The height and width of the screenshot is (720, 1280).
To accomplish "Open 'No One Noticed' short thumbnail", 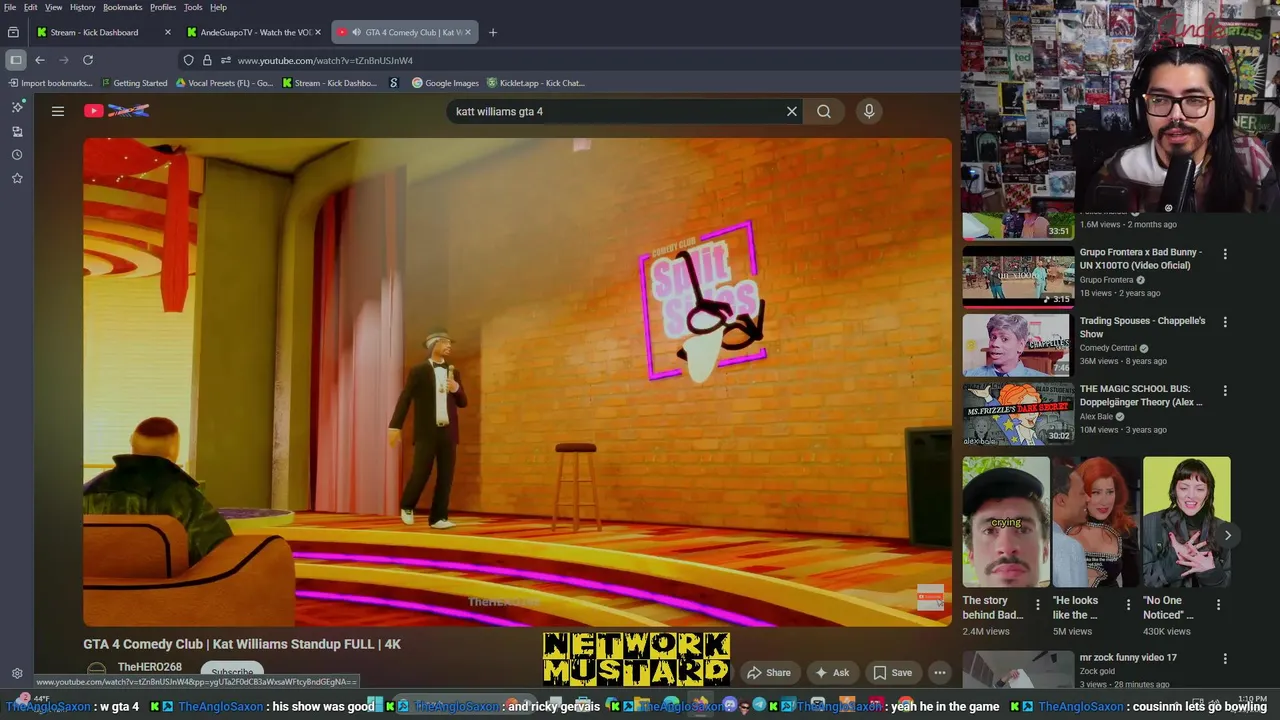I will click(x=1187, y=522).
